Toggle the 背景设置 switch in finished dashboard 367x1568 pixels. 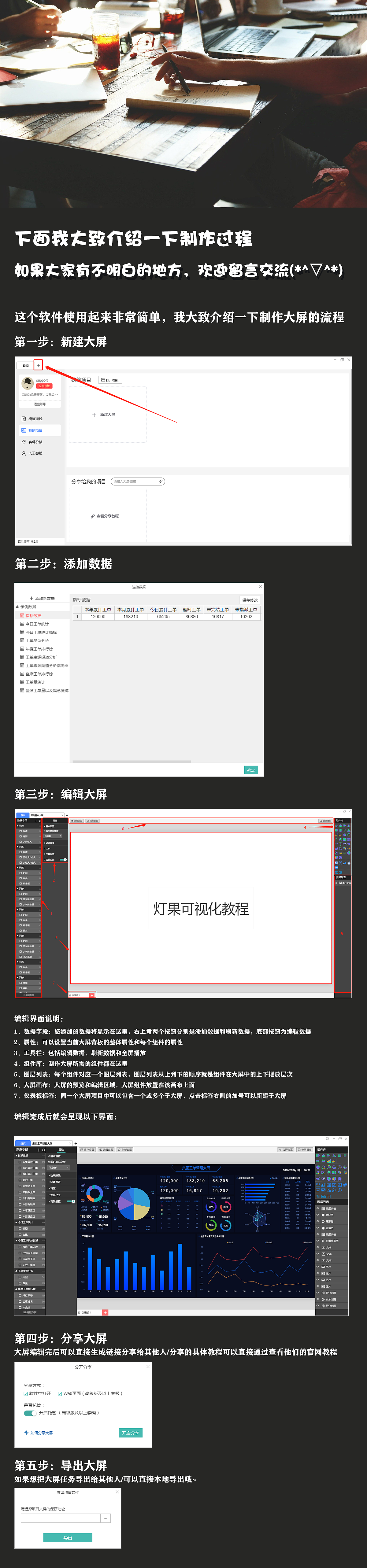click(x=71, y=1201)
